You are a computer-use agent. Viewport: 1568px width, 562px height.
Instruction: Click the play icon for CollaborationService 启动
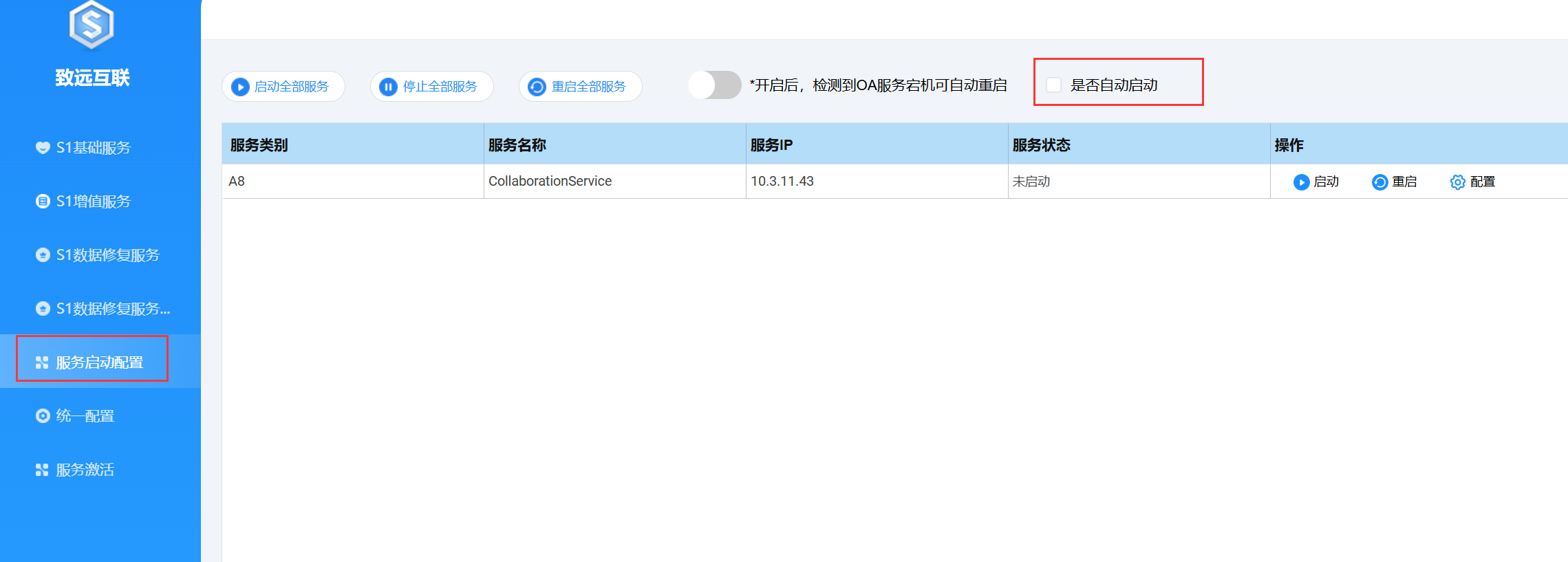pyautogui.click(x=1301, y=182)
